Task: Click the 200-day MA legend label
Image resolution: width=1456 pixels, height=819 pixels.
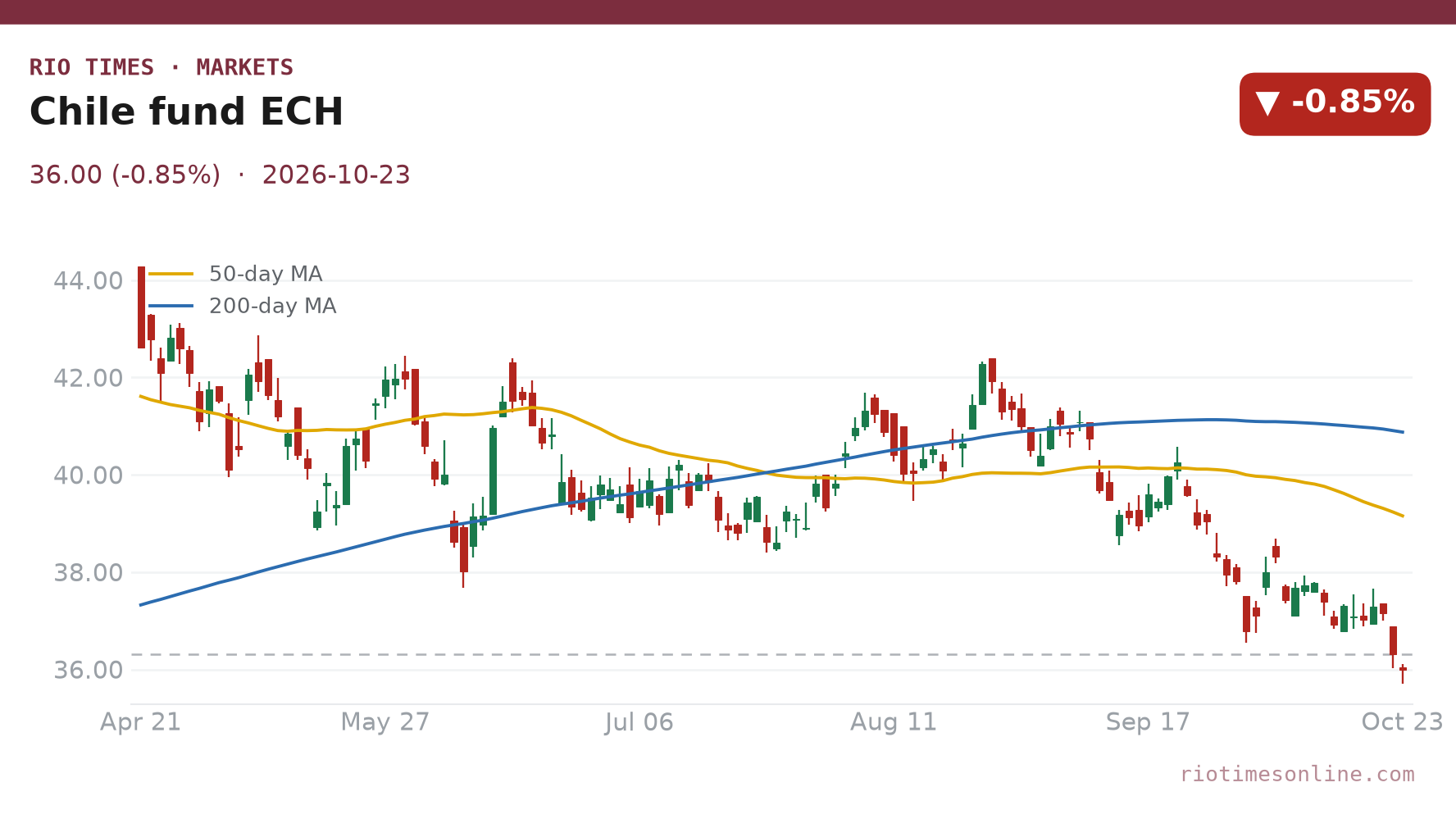Action: pos(272,306)
